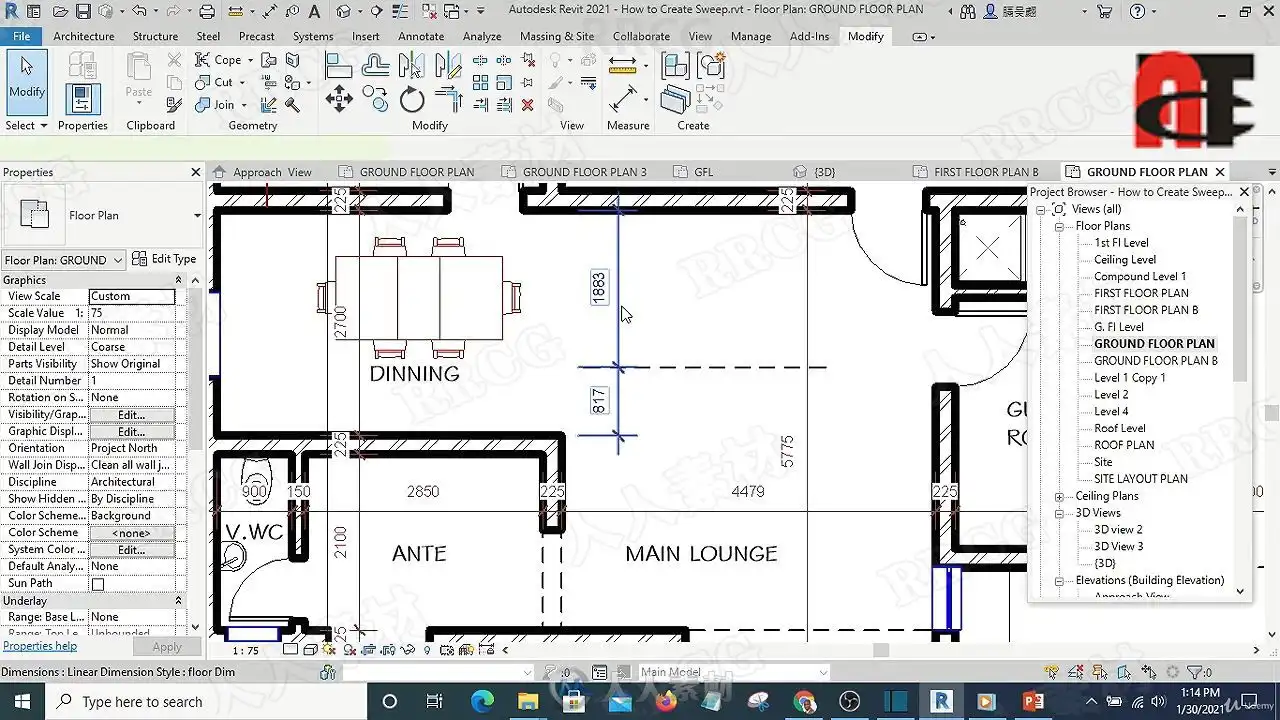The width and height of the screenshot is (1280, 720).
Task: Toggle the filter icon in status bar
Action: [1194, 672]
